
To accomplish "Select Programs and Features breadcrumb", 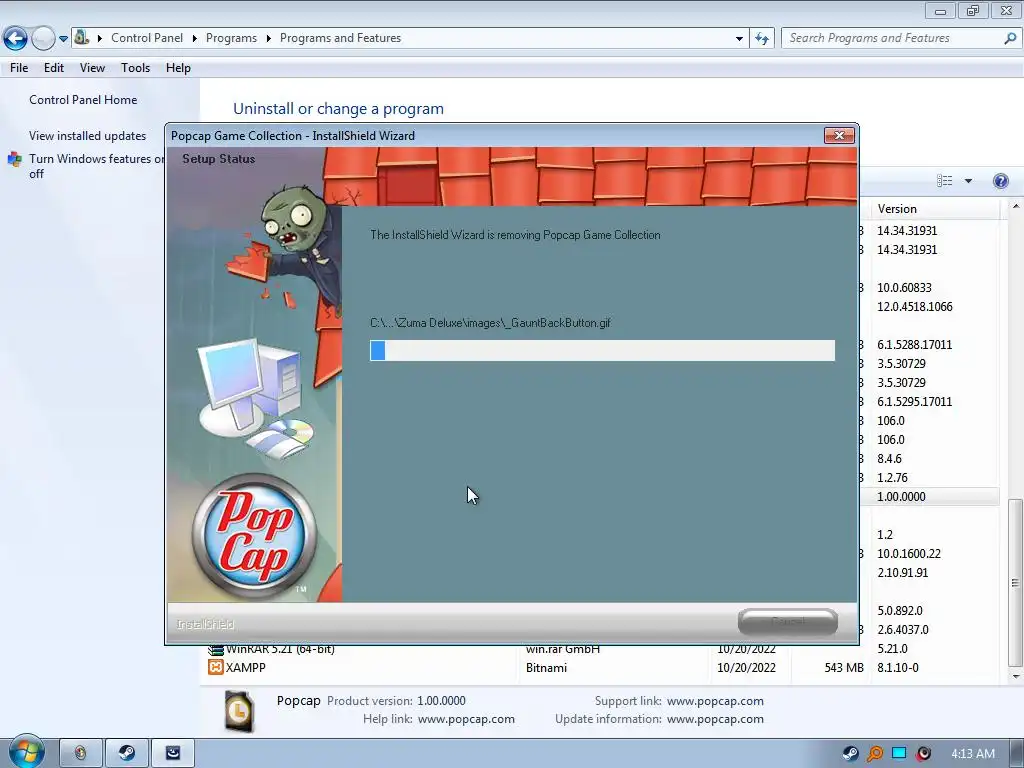I will click(340, 38).
